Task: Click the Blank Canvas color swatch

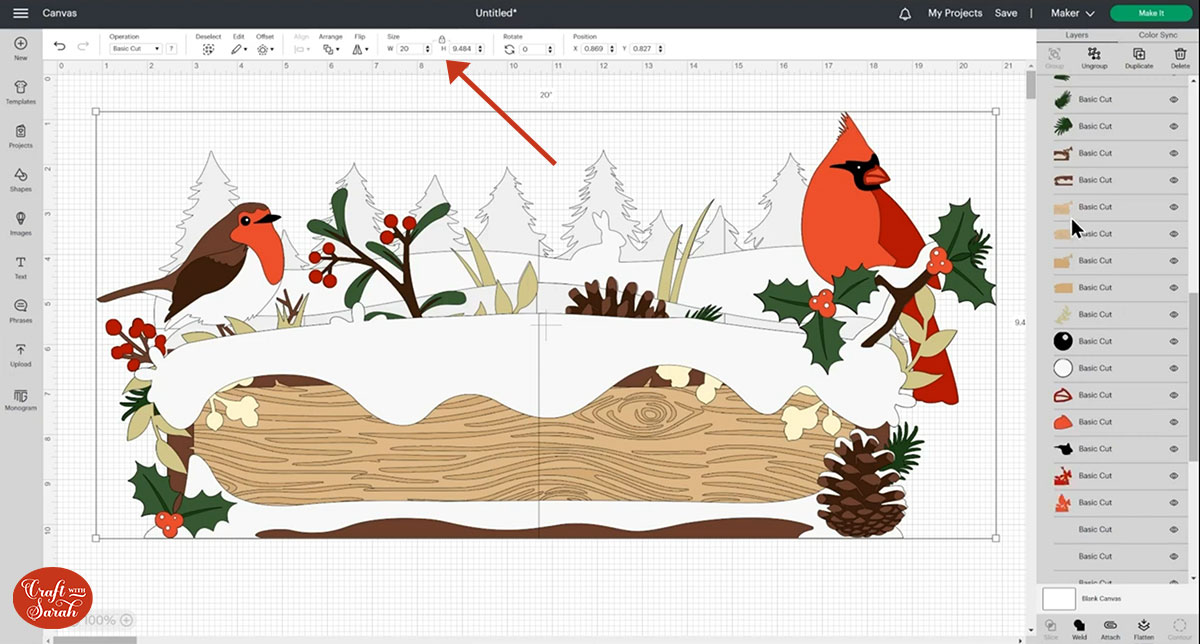Action: [1059, 598]
